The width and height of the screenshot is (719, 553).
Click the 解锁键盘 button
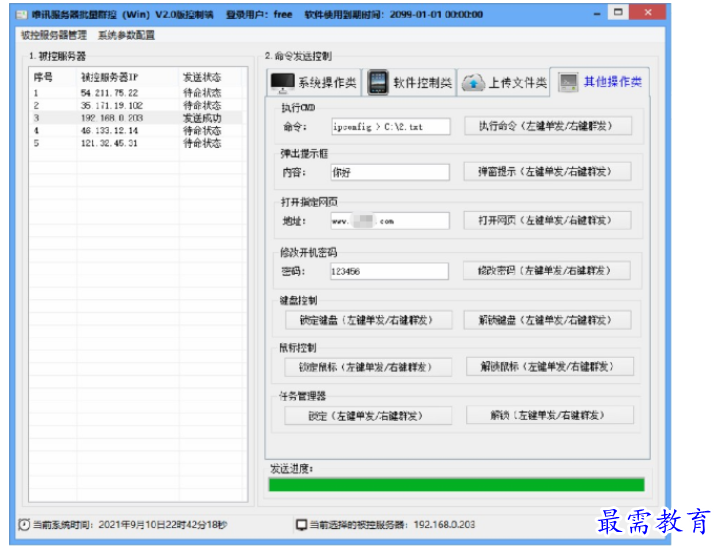548,320
